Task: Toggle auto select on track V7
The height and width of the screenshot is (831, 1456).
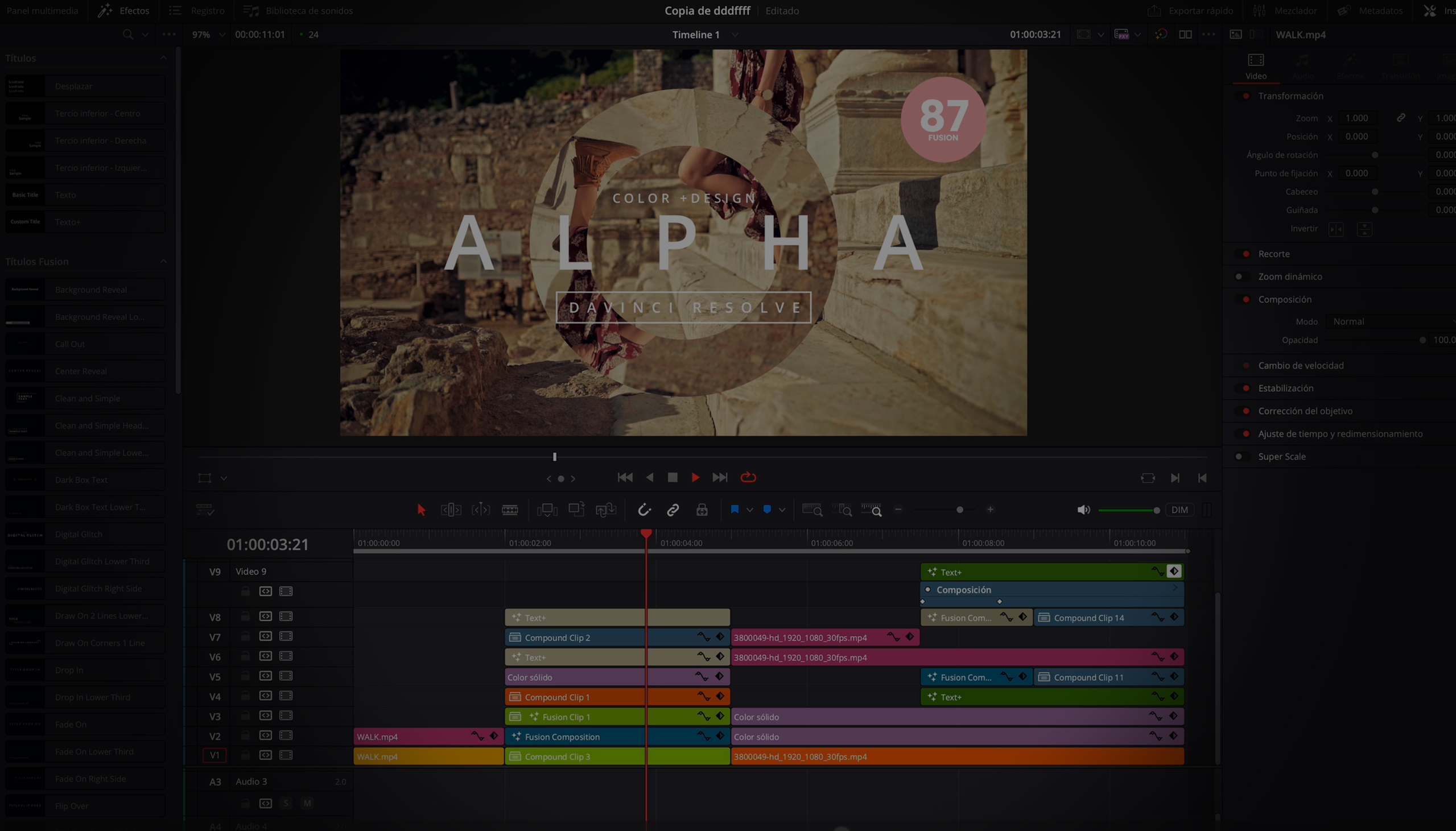Action: pos(265,636)
